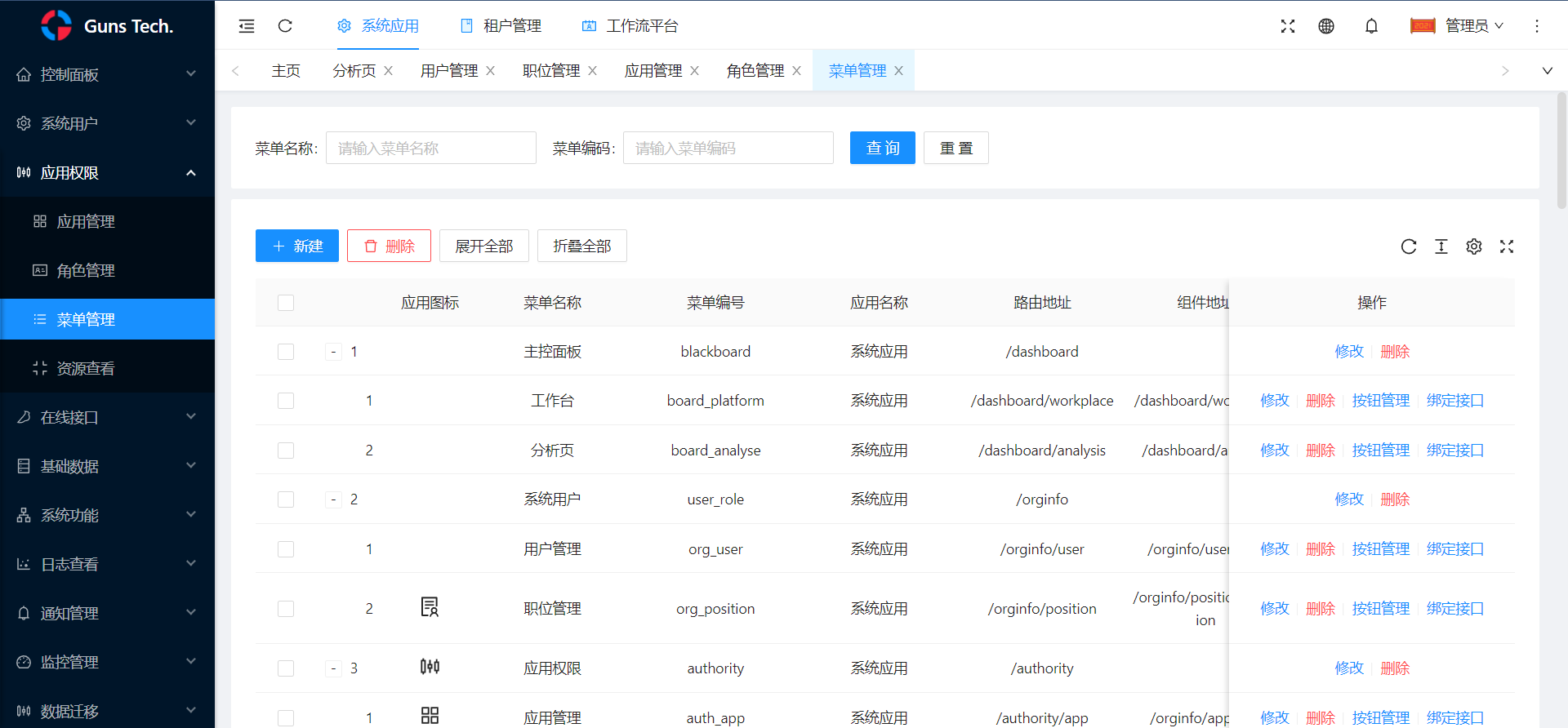
Task: Check the org_user row checkbox
Action: (x=286, y=549)
